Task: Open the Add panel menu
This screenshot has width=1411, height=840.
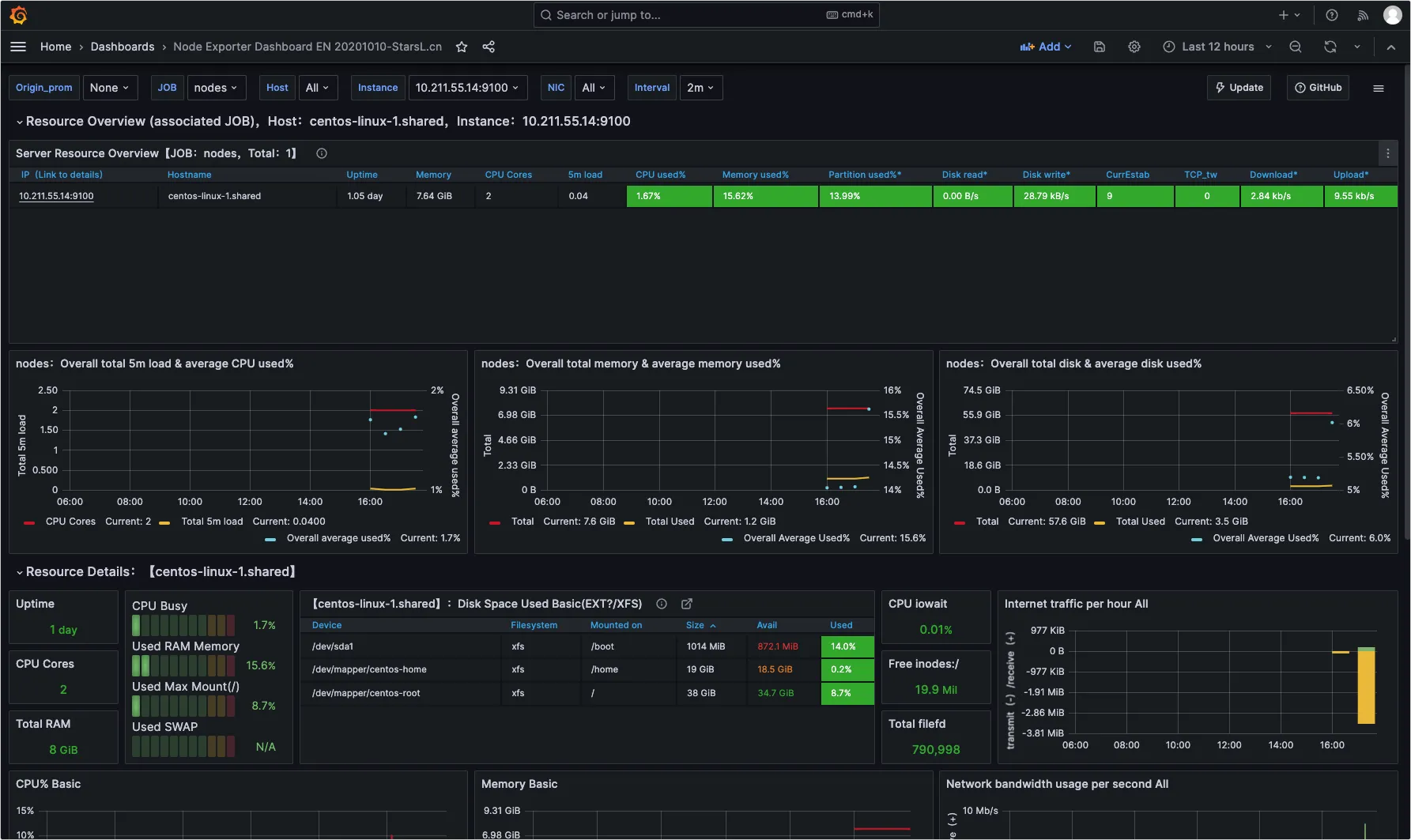Action: pyautogui.click(x=1046, y=47)
